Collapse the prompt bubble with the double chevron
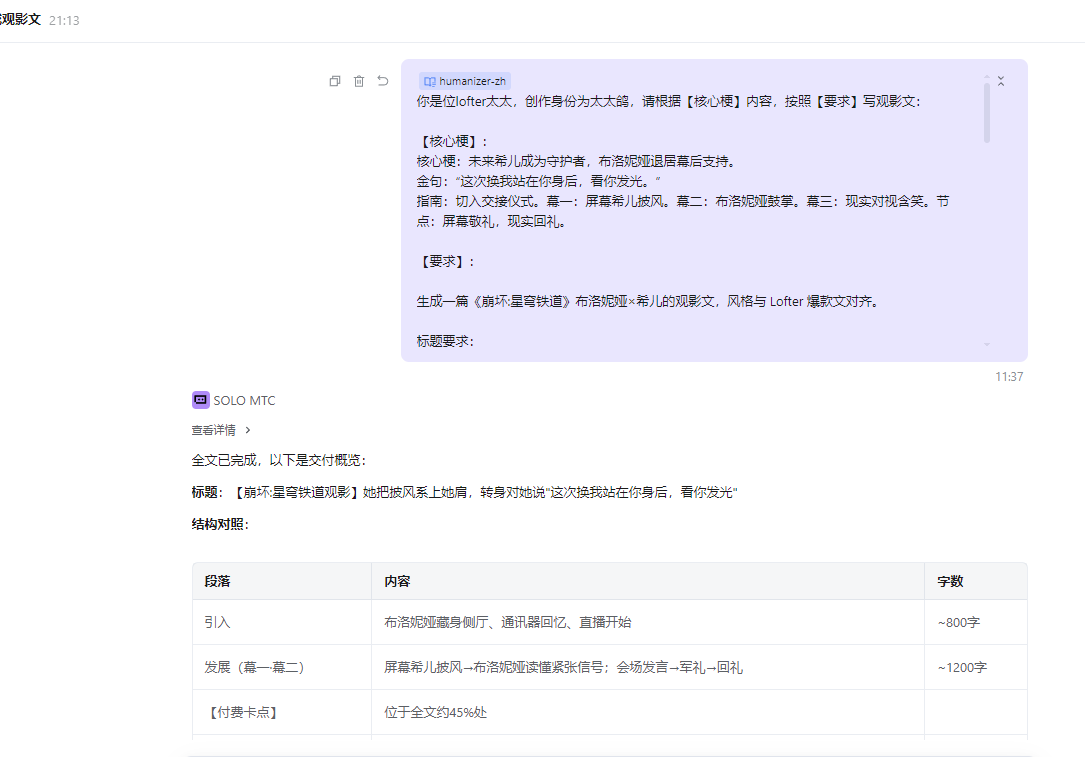This screenshot has width=1085, height=757. (1001, 81)
